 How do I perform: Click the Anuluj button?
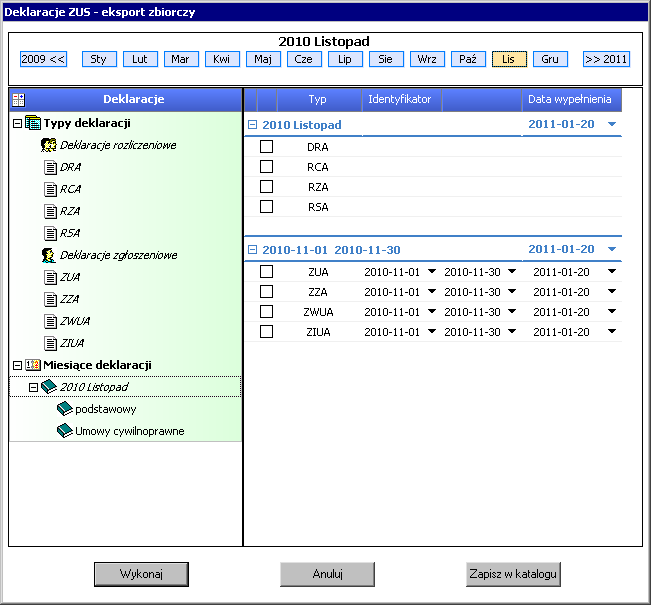(327, 574)
